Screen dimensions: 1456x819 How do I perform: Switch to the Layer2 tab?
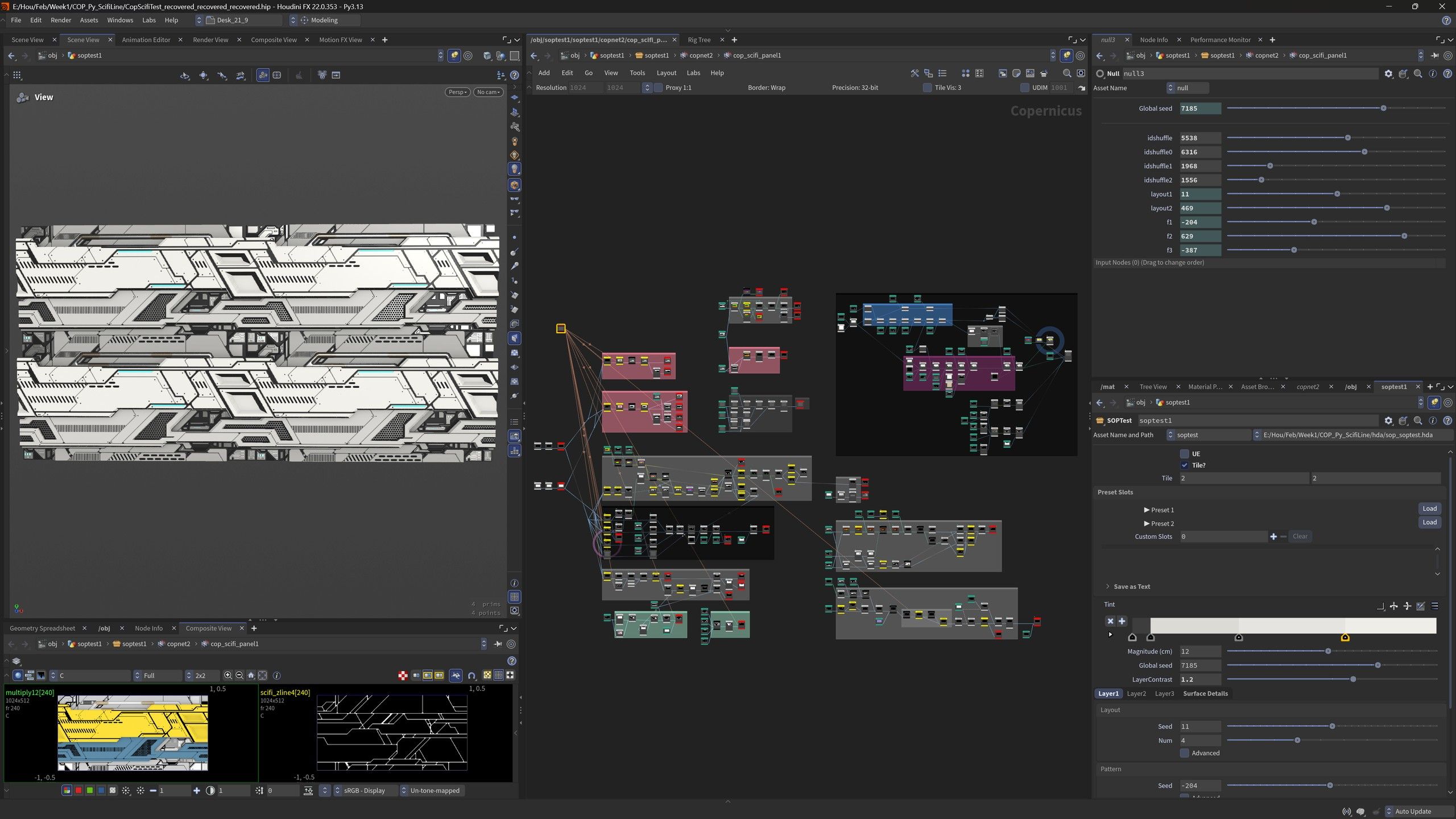pos(1136,693)
